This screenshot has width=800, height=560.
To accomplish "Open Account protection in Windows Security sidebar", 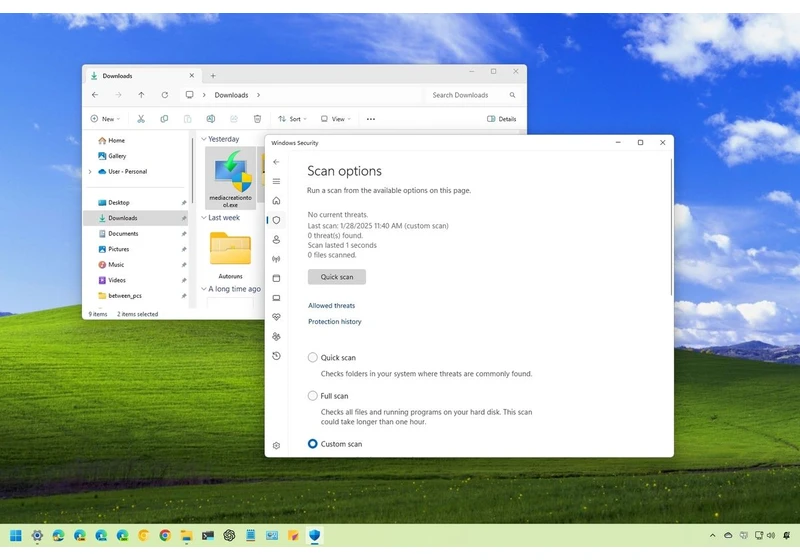I will (x=276, y=239).
